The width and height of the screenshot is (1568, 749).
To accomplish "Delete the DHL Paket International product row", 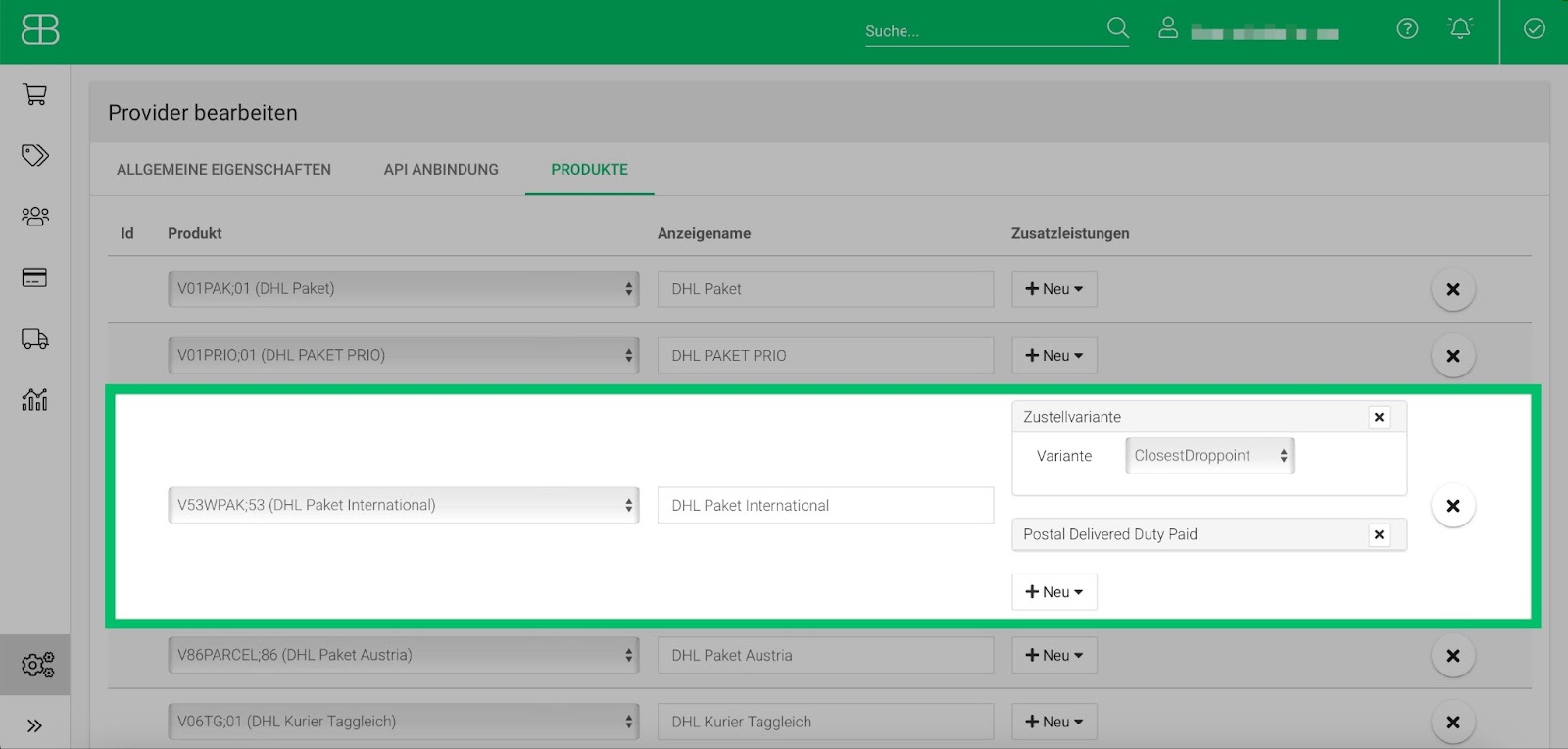I will [x=1453, y=505].
